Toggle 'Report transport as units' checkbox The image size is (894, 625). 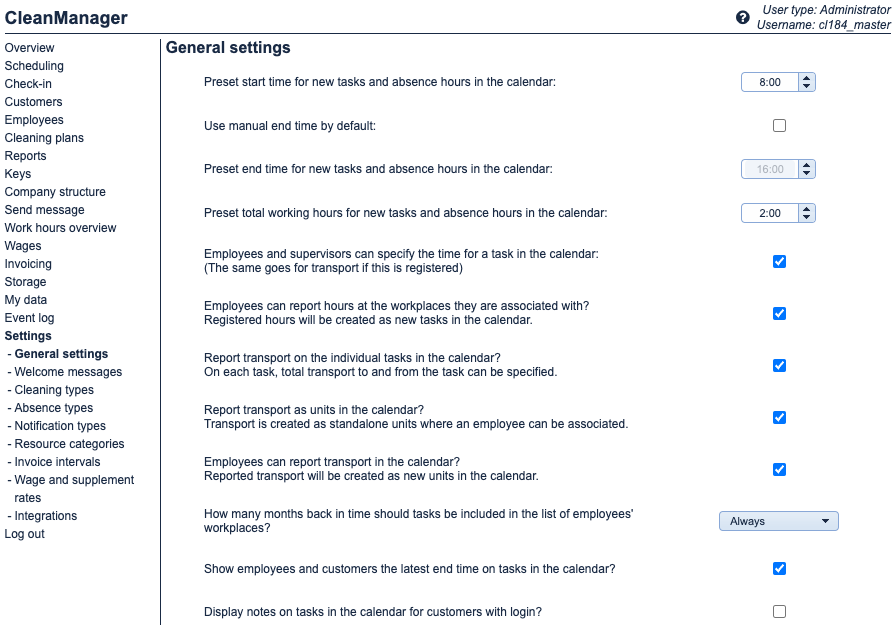(780, 417)
